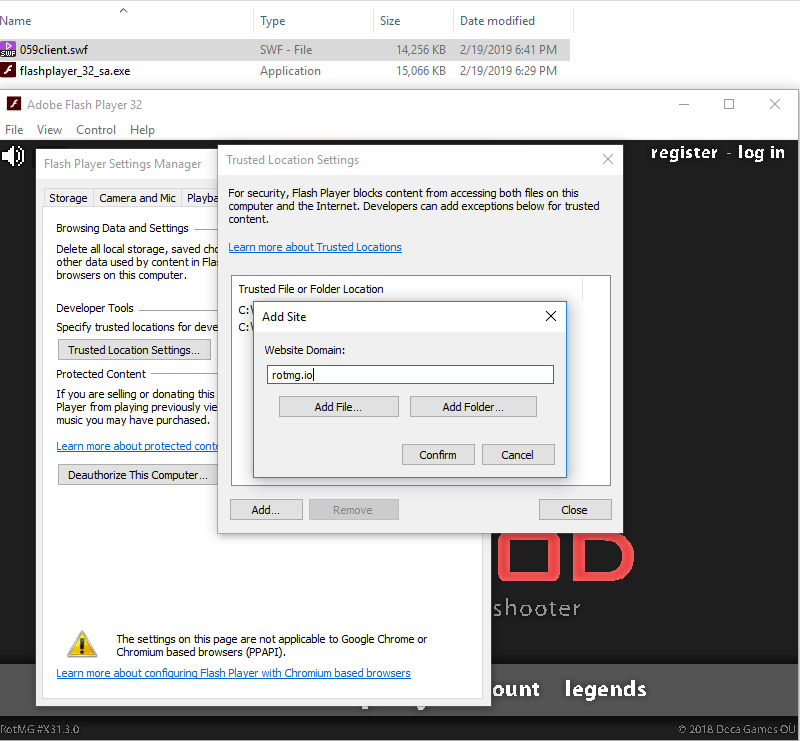Viewport: 800px width, 741px height.
Task: Close the Trusted Location Settings window
Action: [608, 159]
